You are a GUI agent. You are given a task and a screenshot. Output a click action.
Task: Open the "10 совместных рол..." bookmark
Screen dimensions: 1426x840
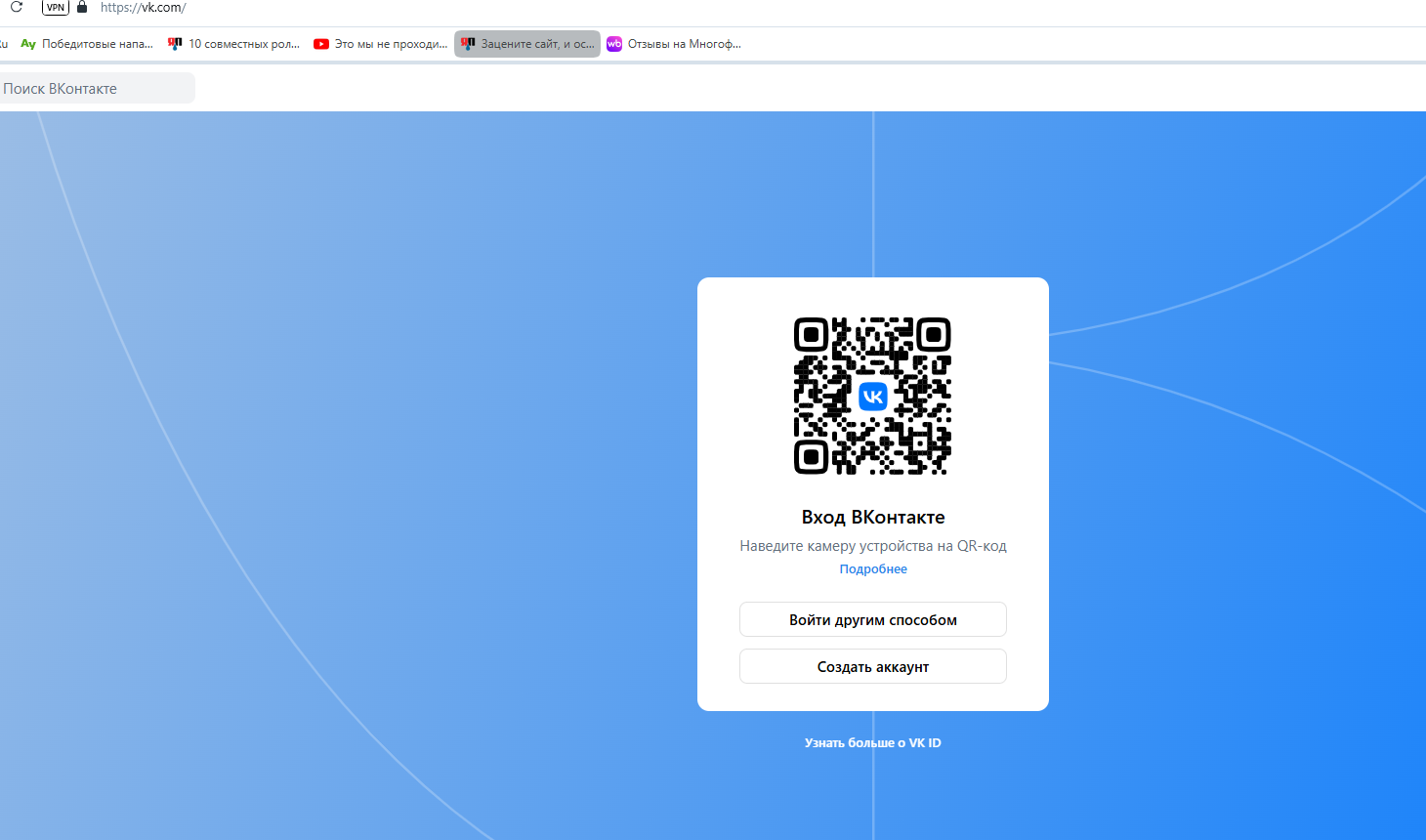[234, 44]
